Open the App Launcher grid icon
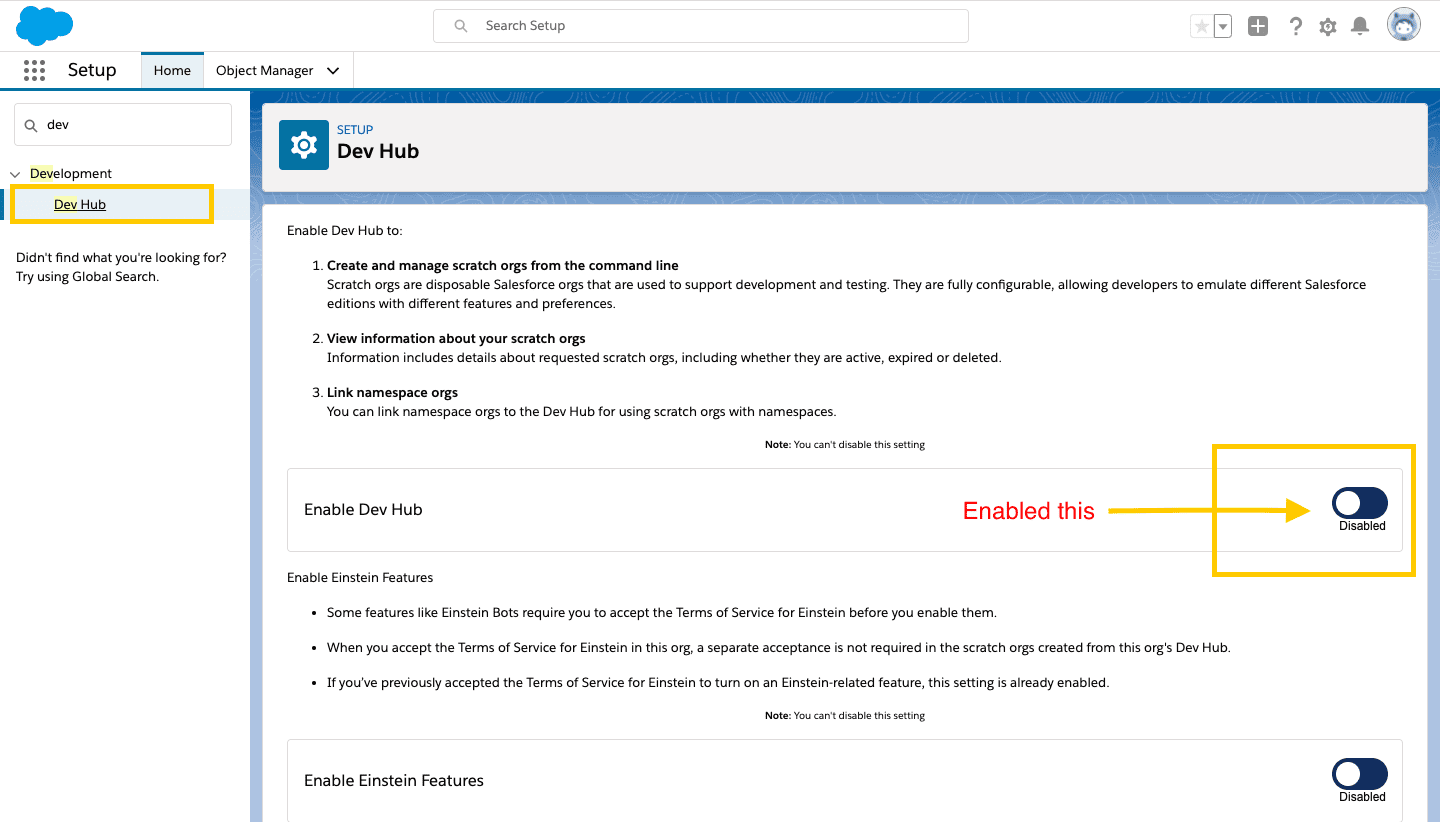The width and height of the screenshot is (1440, 822). pyautogui.click(x=34, y=70)
